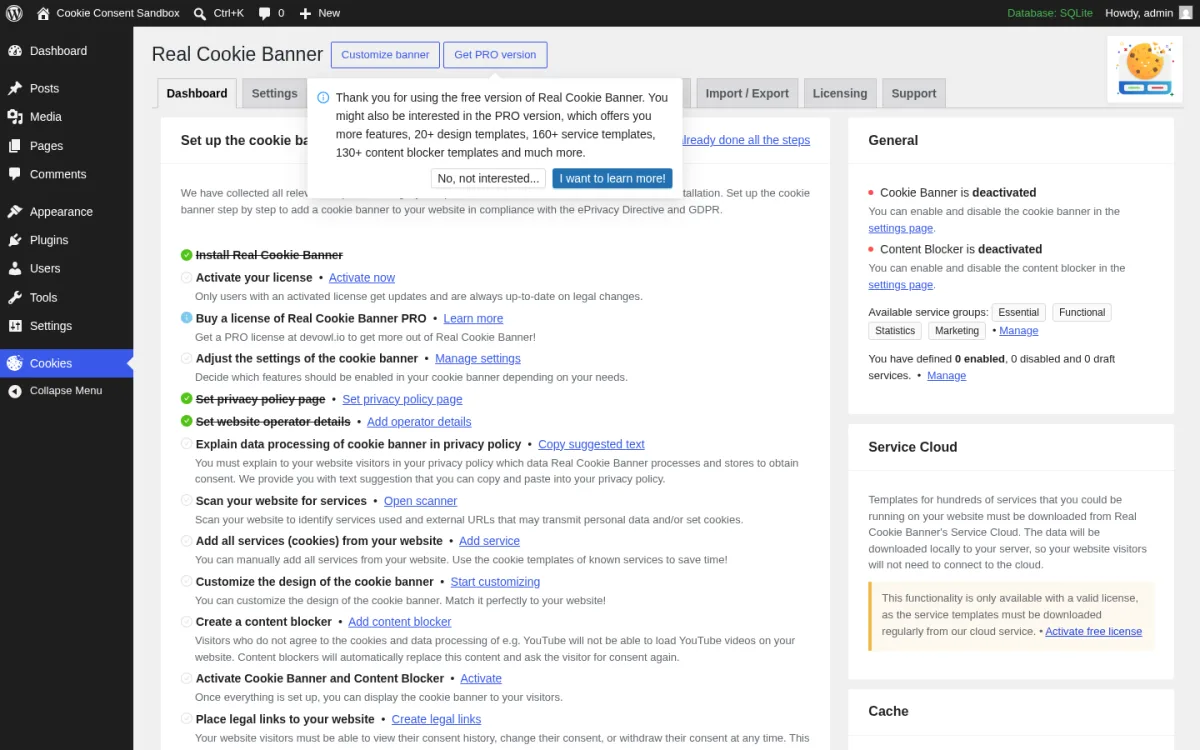Viewport: 1200px width, 750px height.
Task: Toggle circle for Add all services step
Action: 186,540
